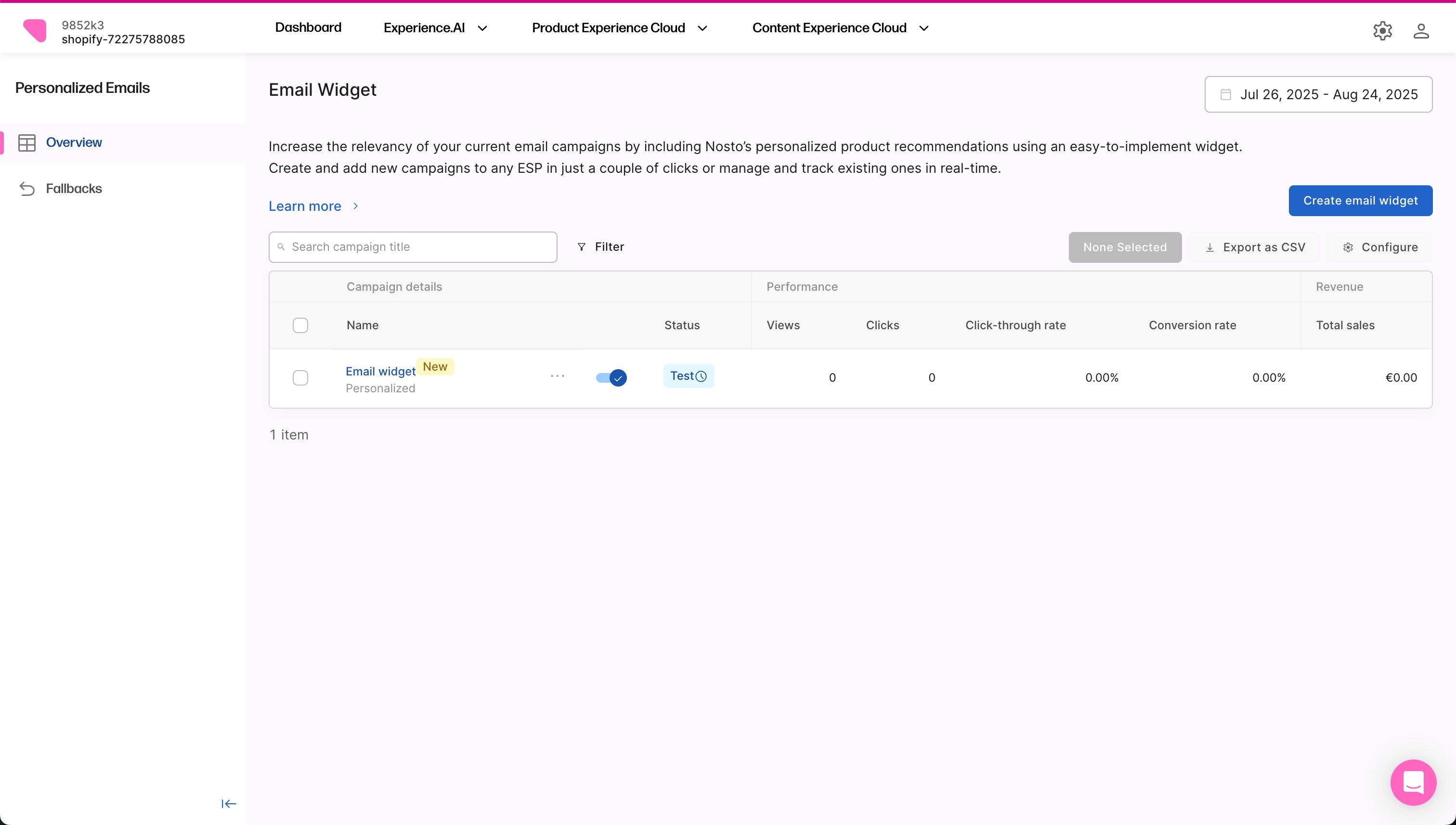Expand the Product Experience Cloud menu
The width and height of the screenshot is (1456, 825).
click(619, 28)
